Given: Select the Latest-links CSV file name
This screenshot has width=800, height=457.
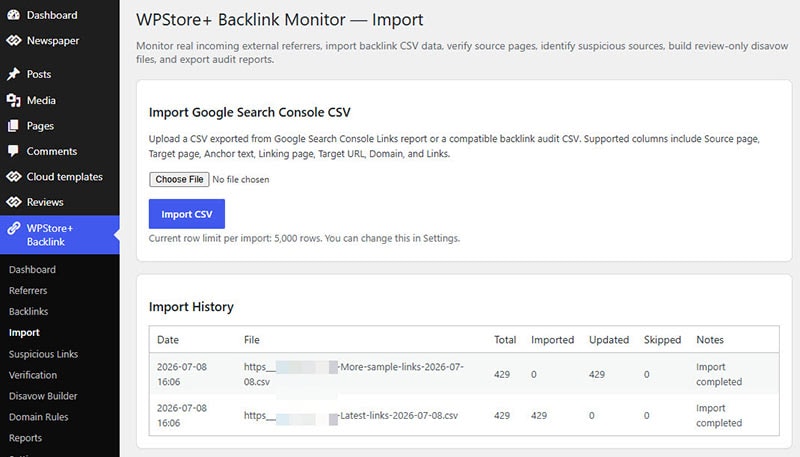Looking at the screenshot, I should pos(351,416).
